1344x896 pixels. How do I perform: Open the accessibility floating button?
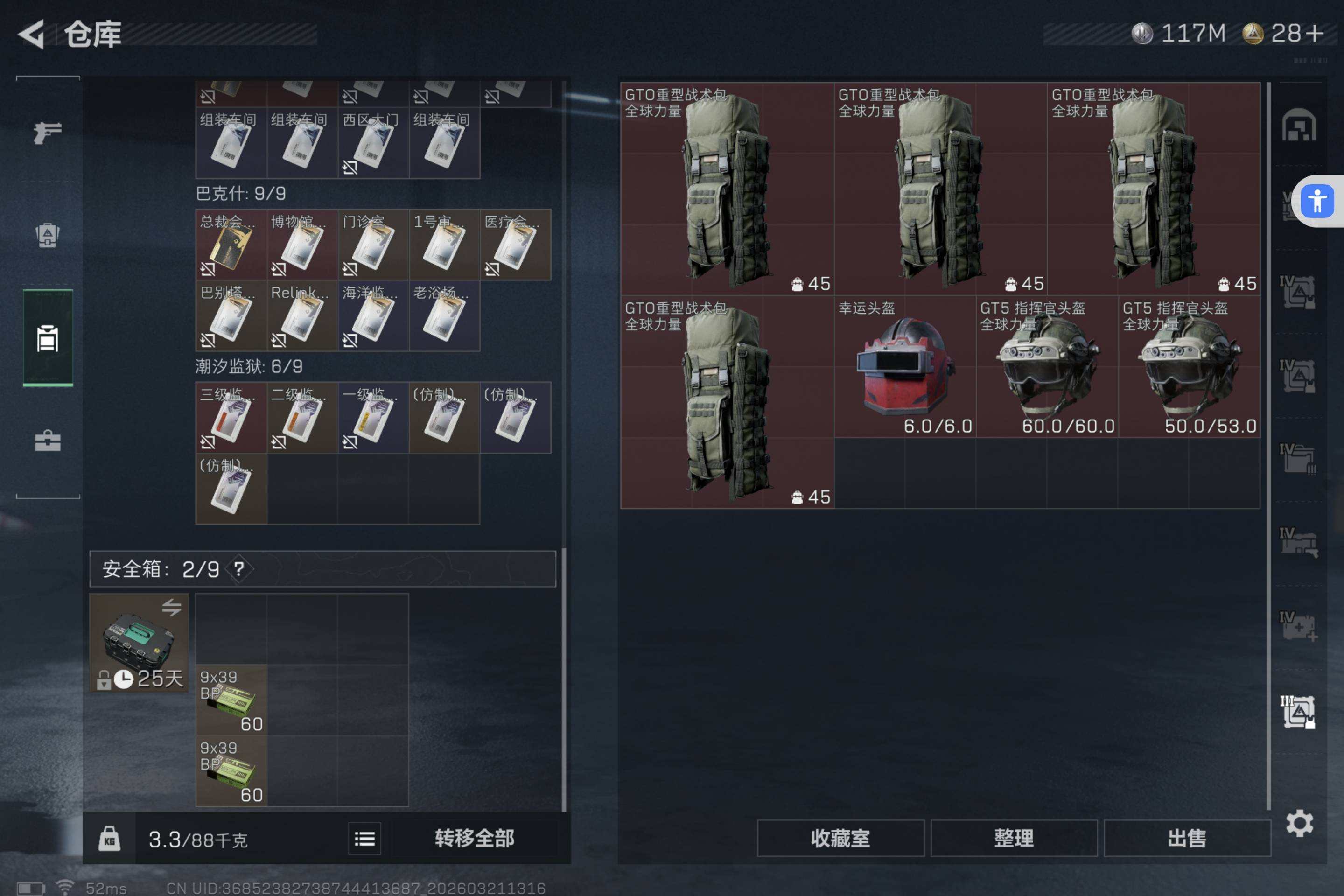click(x=1317, y=201)
